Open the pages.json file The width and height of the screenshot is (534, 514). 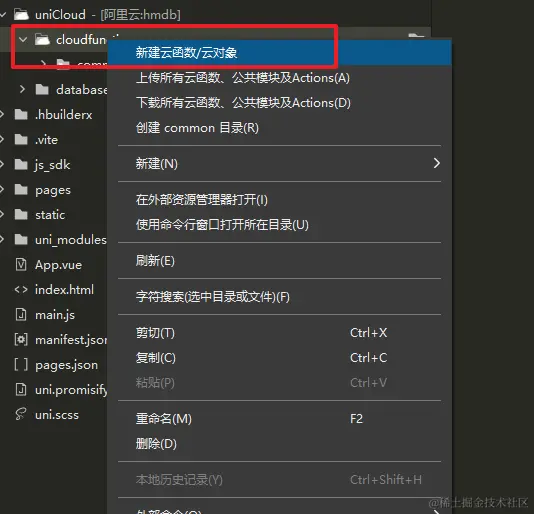[x=67, y=365]
